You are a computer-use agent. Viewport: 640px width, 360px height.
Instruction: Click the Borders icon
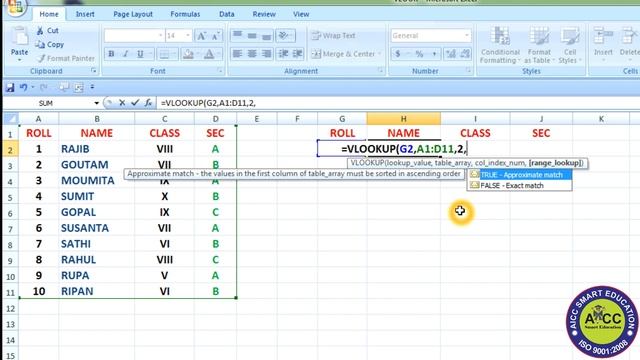click(164, 54)
